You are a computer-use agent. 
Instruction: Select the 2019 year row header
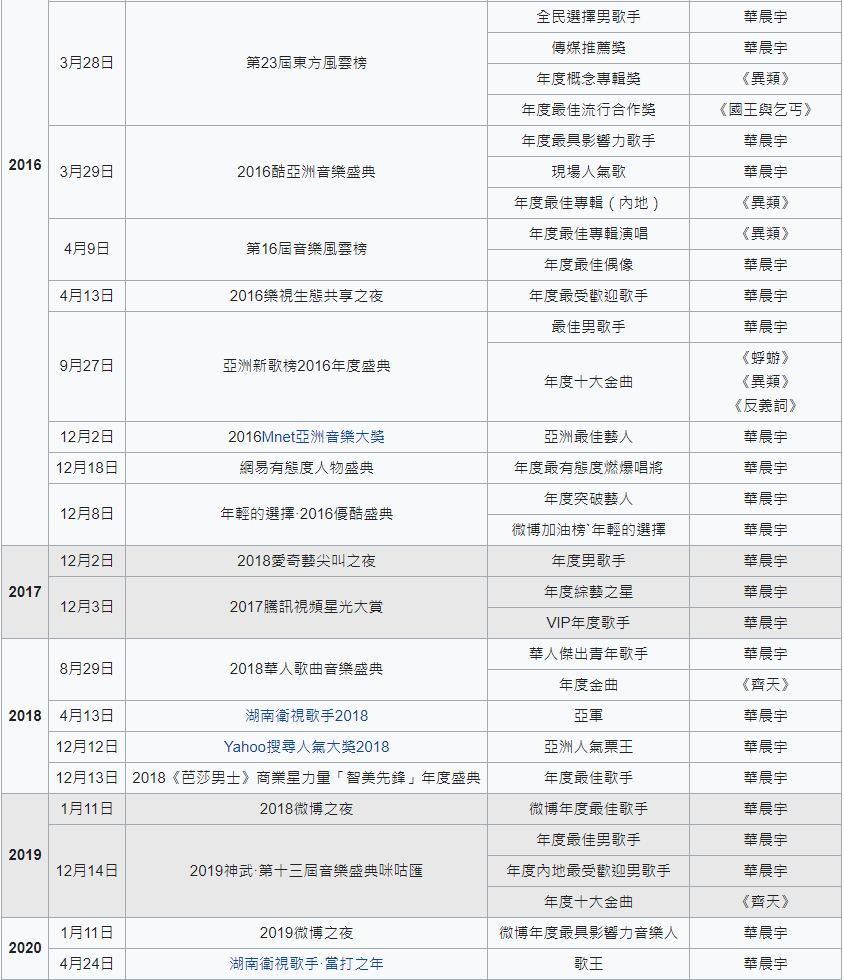point(25,855)
